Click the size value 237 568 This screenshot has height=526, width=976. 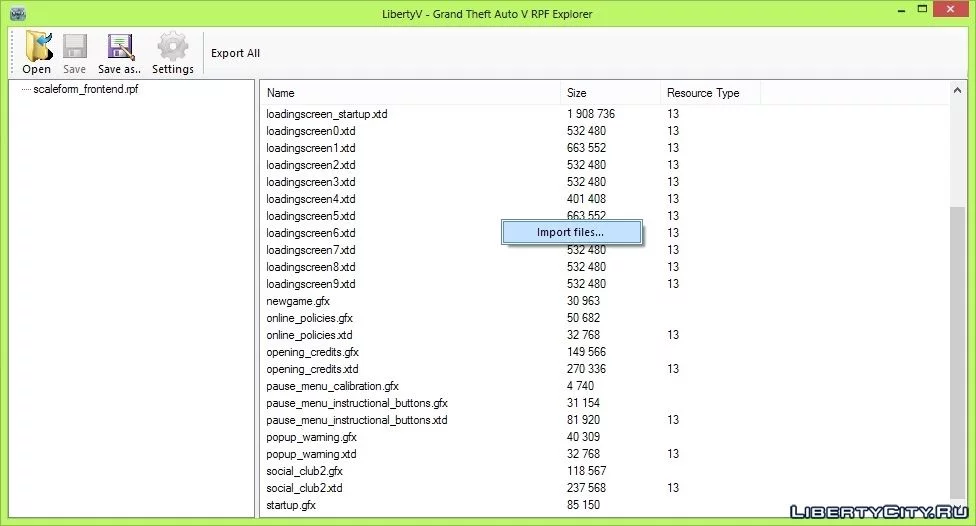586,488
